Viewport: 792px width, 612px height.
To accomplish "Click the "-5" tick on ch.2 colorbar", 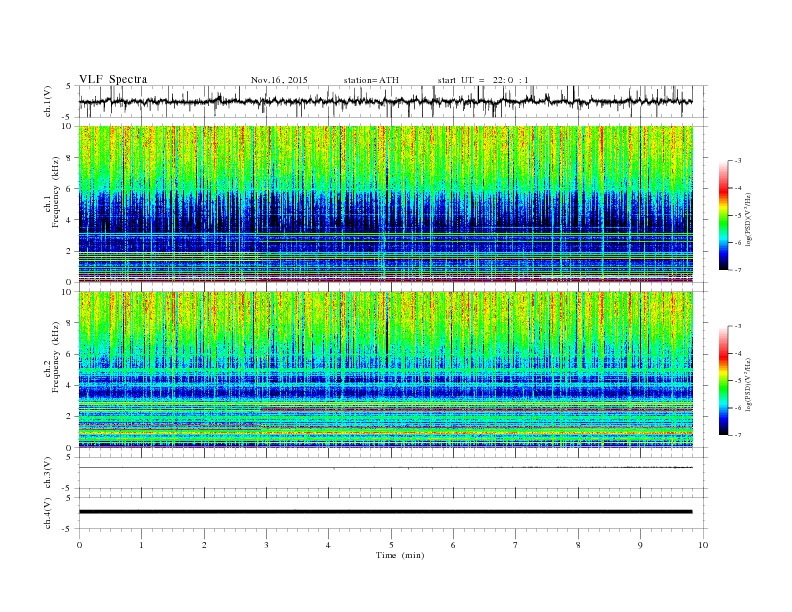I will 738,380.
